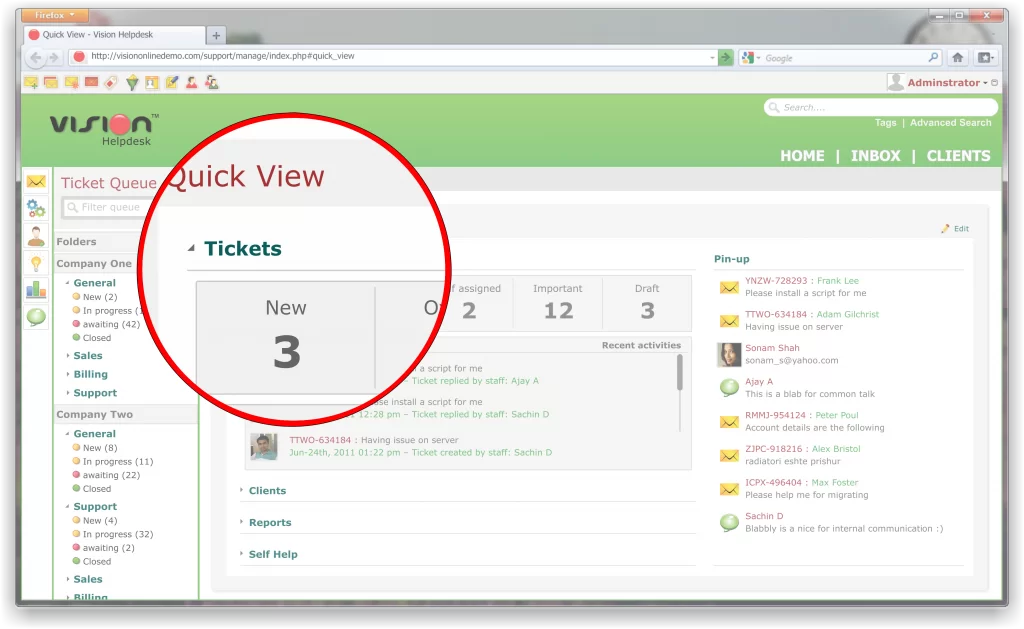The width and height of the screenshot is (1024, 629).
Task: Click the browser home icon
Action: (957, 58)
